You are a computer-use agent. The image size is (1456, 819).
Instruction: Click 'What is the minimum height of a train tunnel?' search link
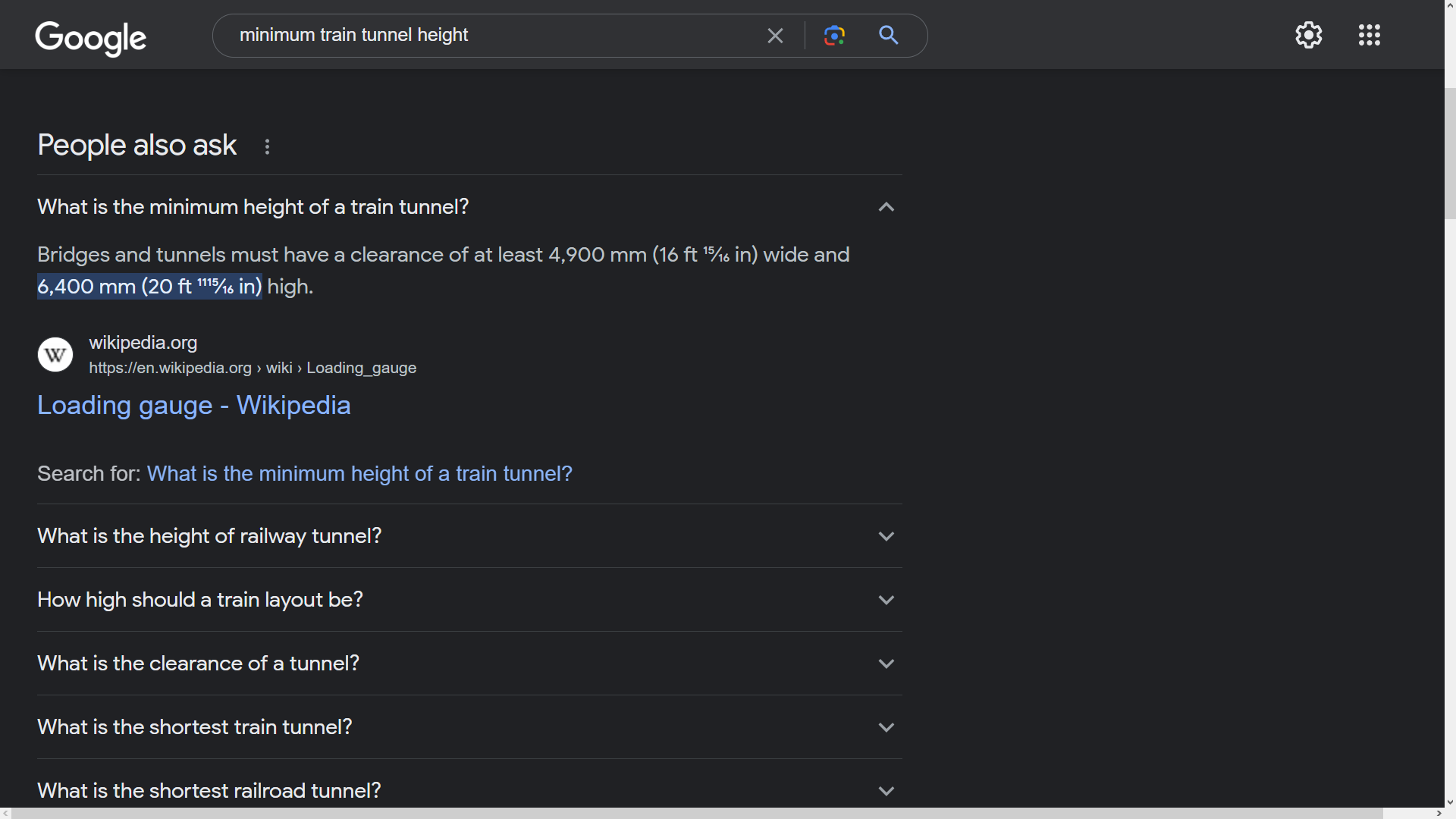[x=359, y=473]
